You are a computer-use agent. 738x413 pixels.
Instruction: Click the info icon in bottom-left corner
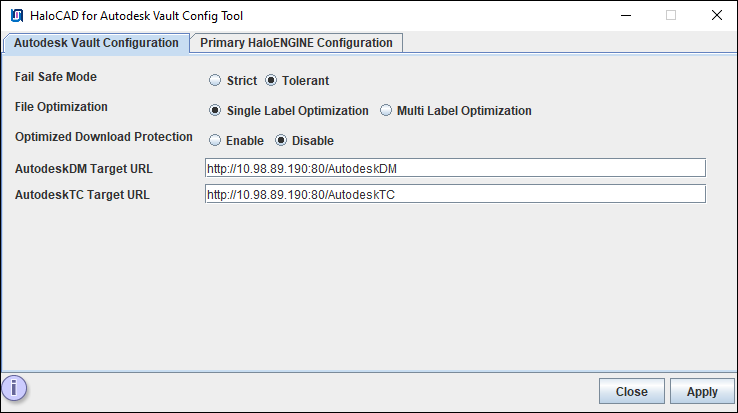click(16, 389)
